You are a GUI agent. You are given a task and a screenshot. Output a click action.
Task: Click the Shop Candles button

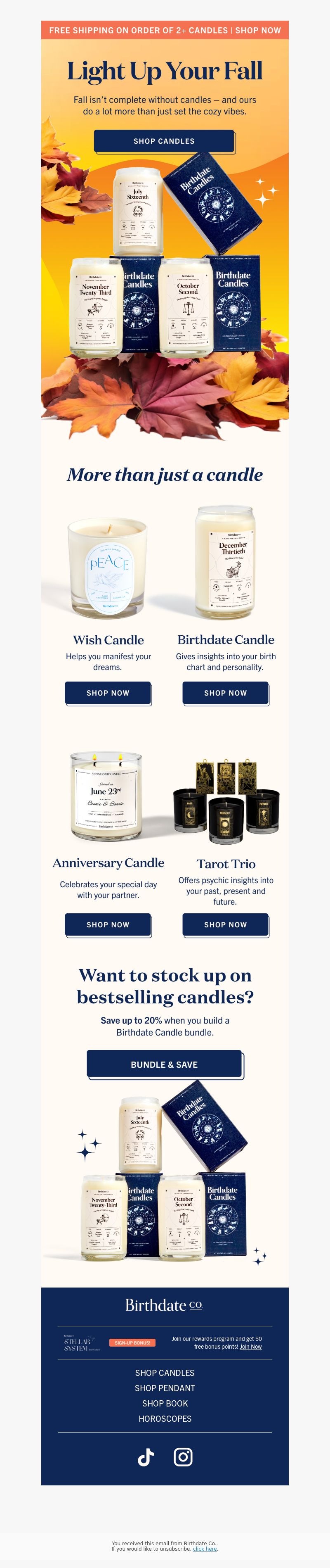[165, 141]
